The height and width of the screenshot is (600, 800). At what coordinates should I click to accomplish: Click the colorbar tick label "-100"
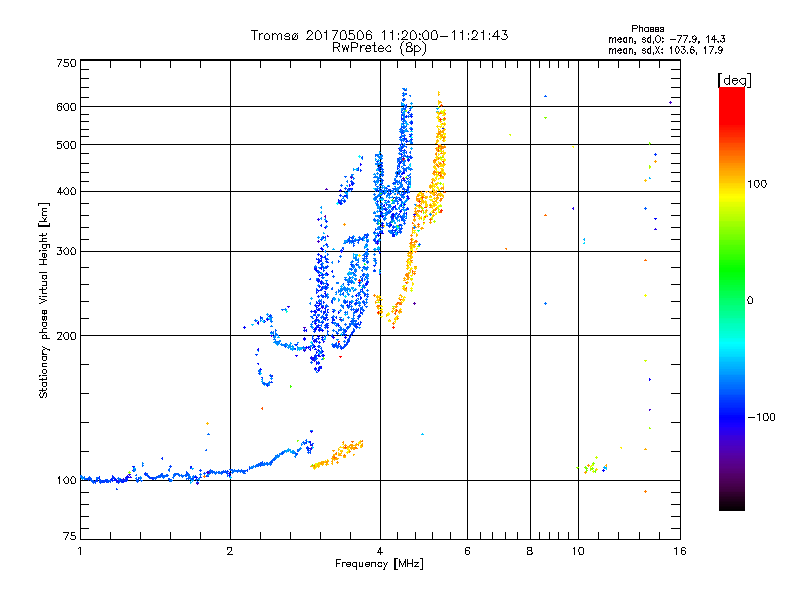pos(761,417)
